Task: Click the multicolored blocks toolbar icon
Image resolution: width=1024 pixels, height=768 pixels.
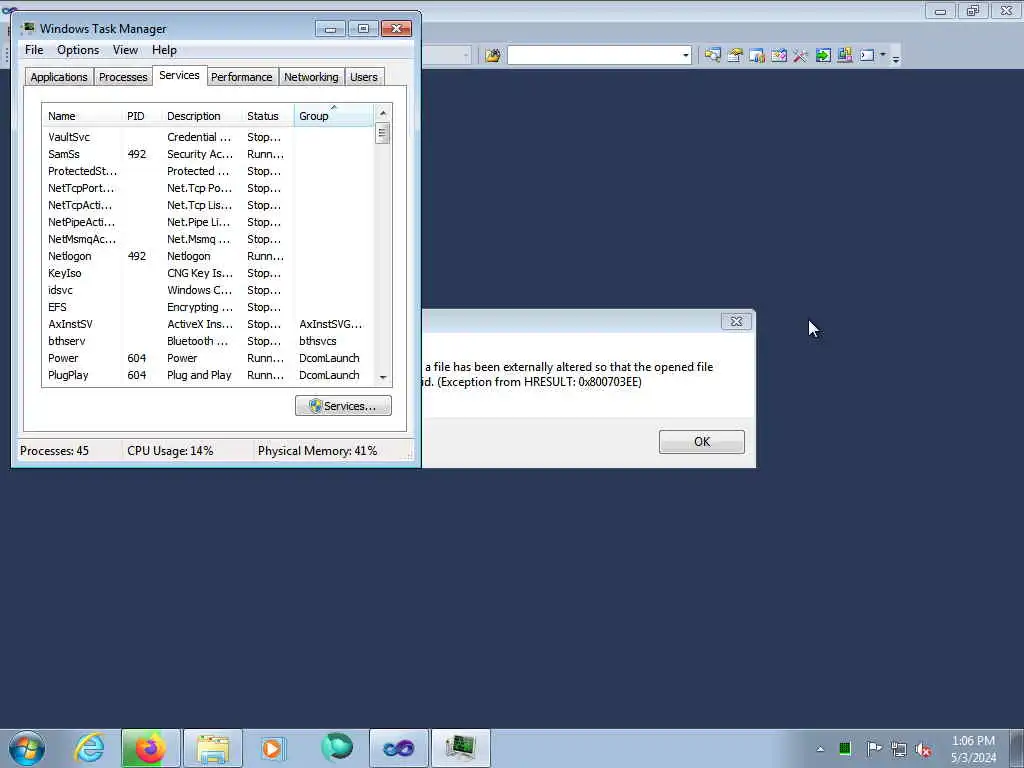Action: (x=845, y=56)
